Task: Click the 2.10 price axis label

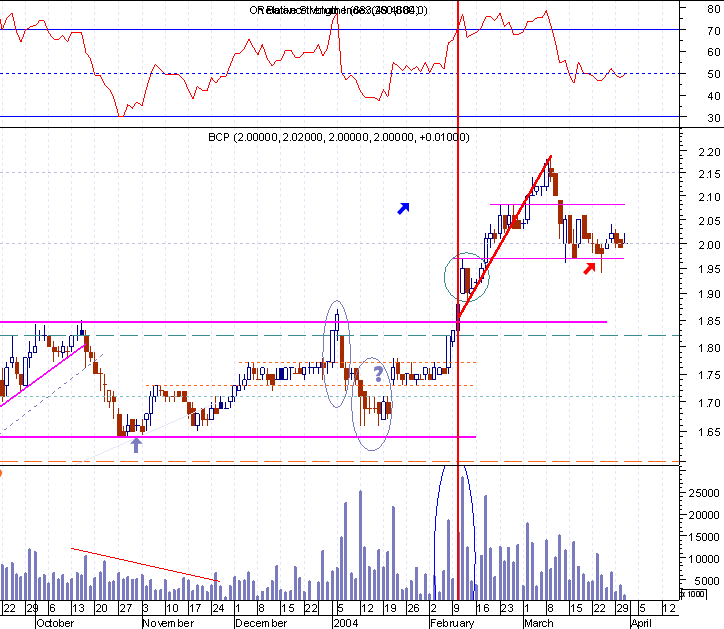Action: point(709,197)
